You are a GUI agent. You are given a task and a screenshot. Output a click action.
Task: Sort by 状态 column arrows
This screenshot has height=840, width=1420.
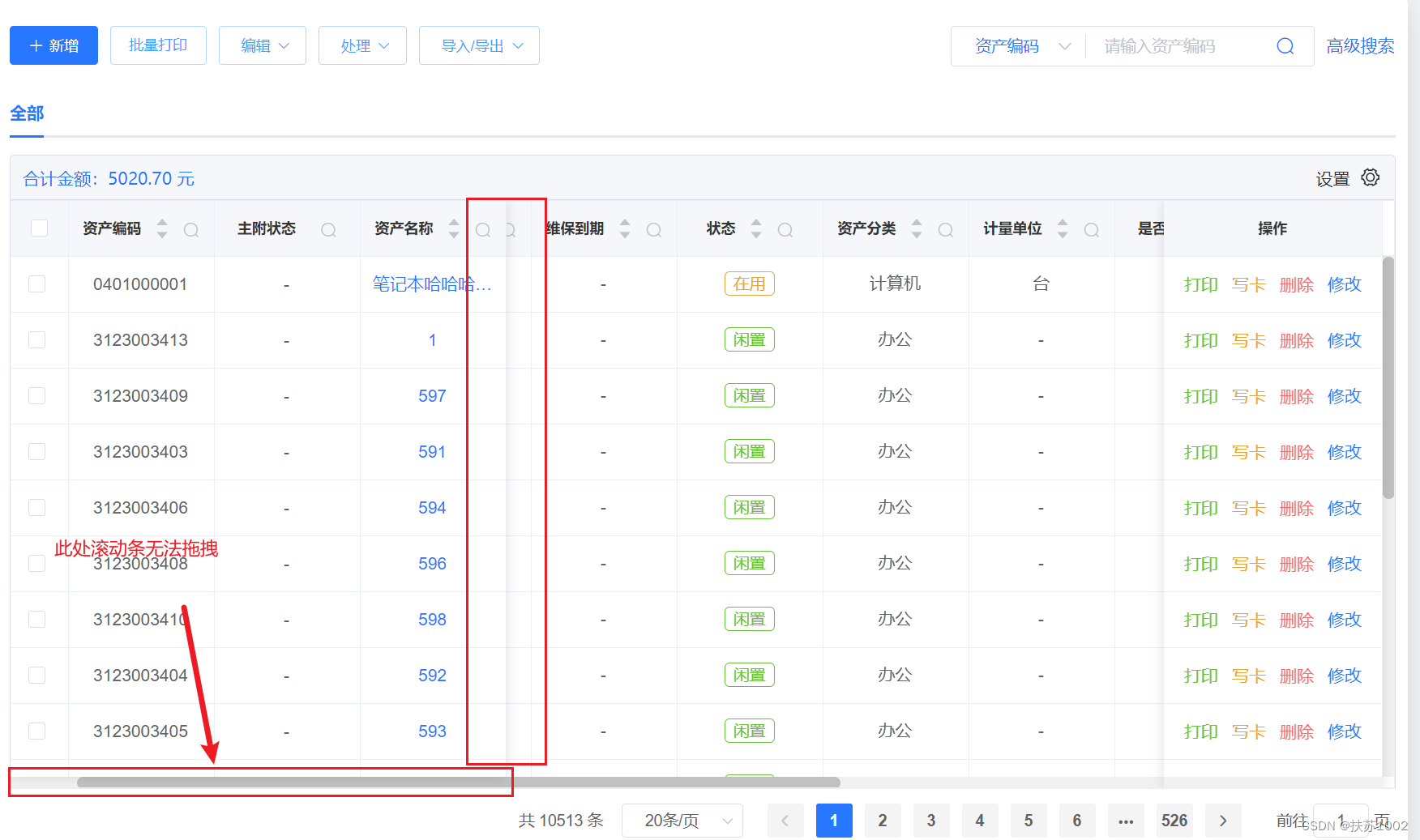(756, 229)
